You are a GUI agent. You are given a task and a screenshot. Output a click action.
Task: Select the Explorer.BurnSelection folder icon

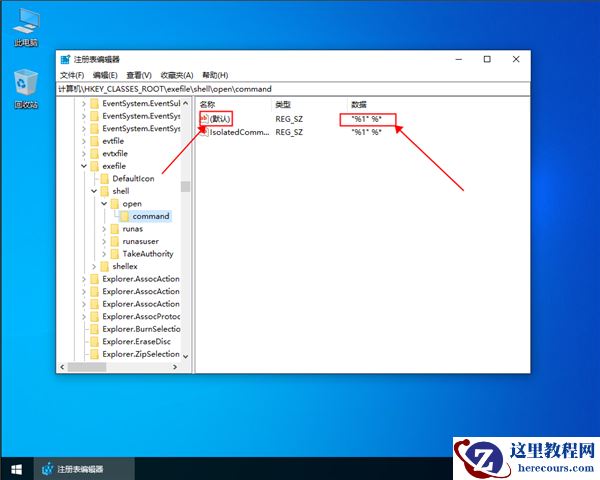coord(94,329)
